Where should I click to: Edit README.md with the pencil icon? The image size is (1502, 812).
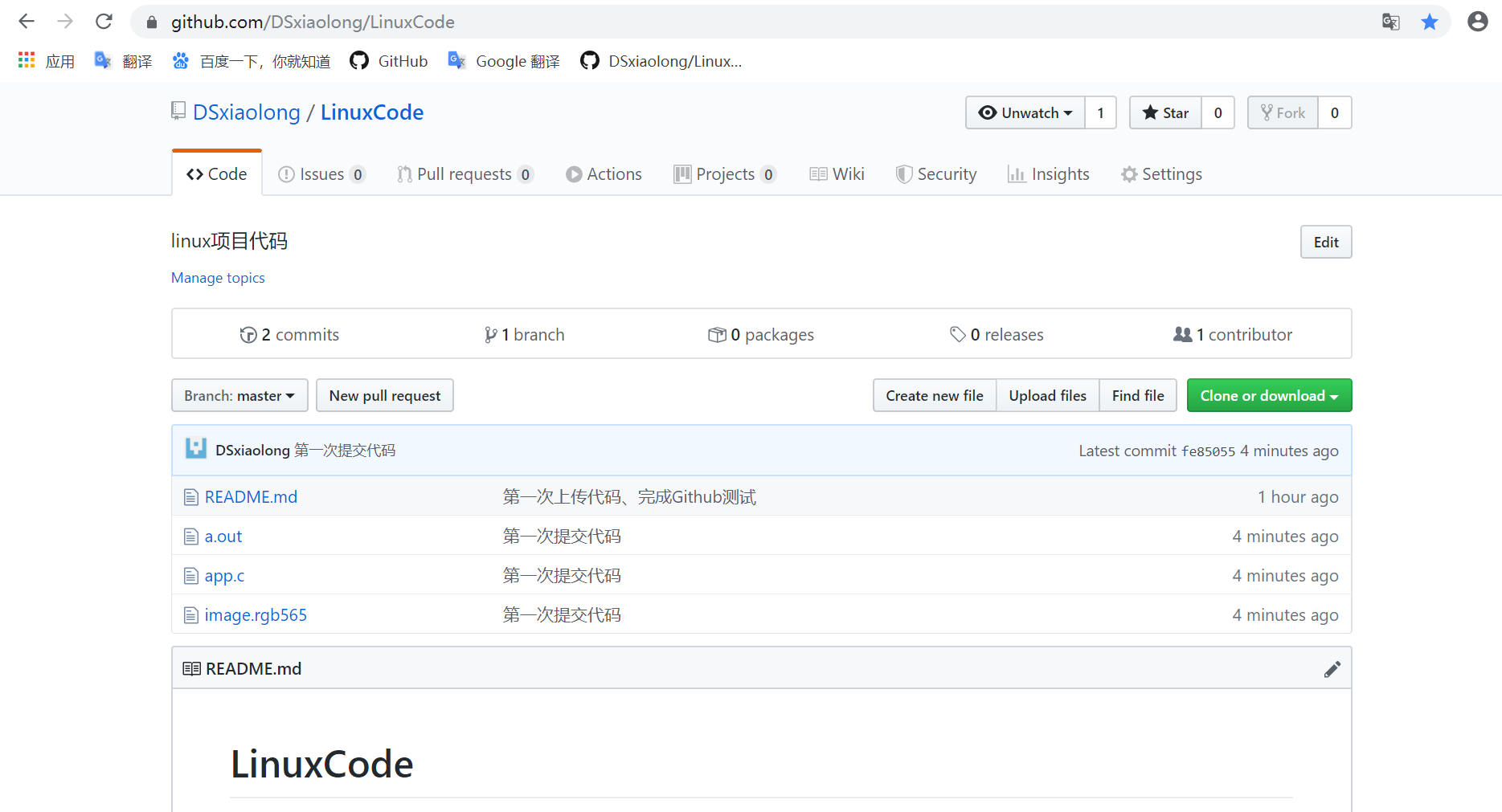pyautogui.click(x=1332, y=669)
